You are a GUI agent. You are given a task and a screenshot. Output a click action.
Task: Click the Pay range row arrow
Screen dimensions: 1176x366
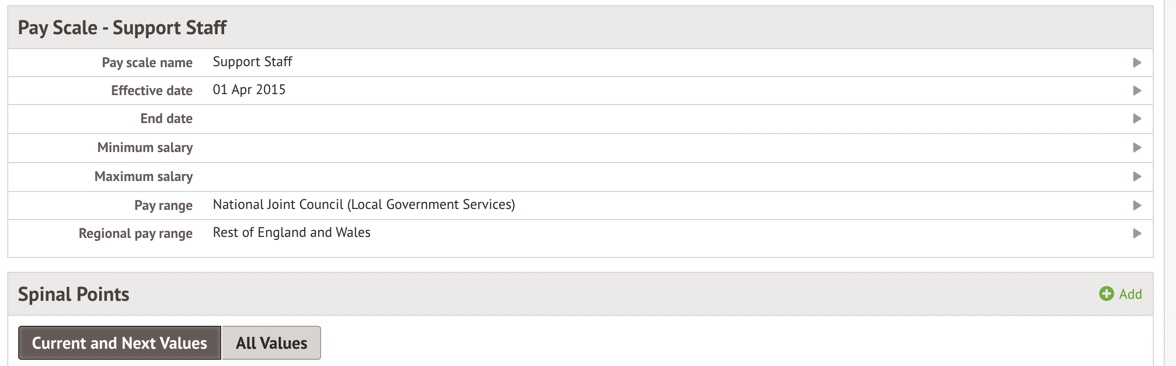pyautogui.click(x=1137, y=206)
